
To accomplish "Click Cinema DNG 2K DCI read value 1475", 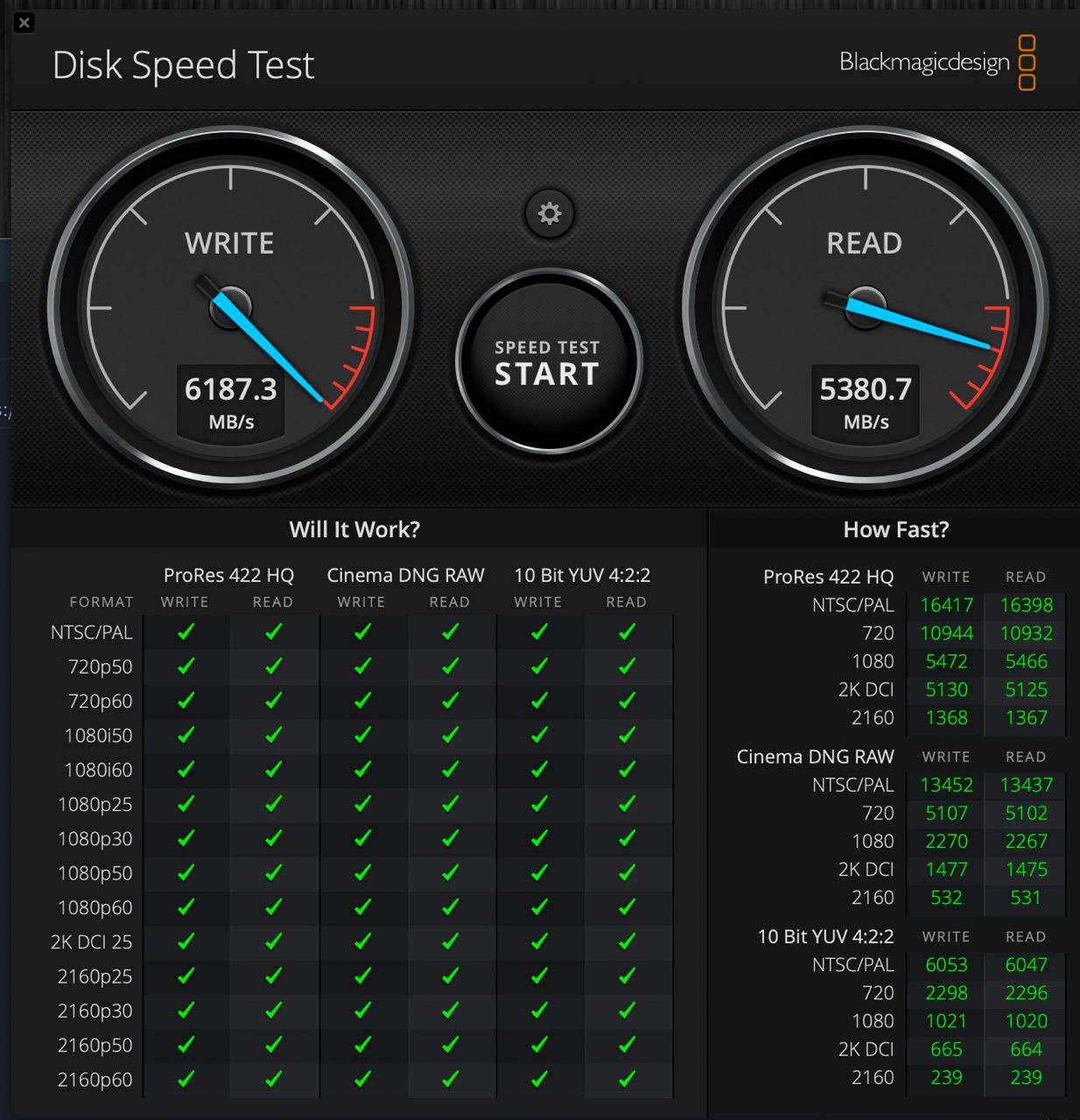I will point(1026,869).
